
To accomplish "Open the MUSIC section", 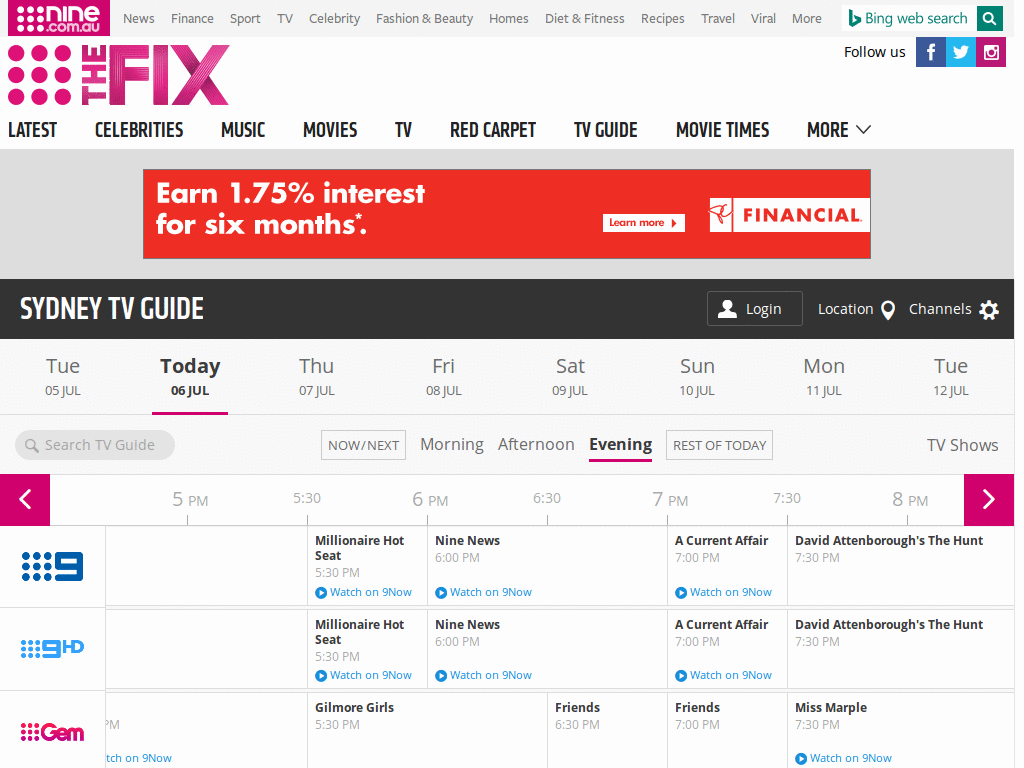I will tap(243, 129).
